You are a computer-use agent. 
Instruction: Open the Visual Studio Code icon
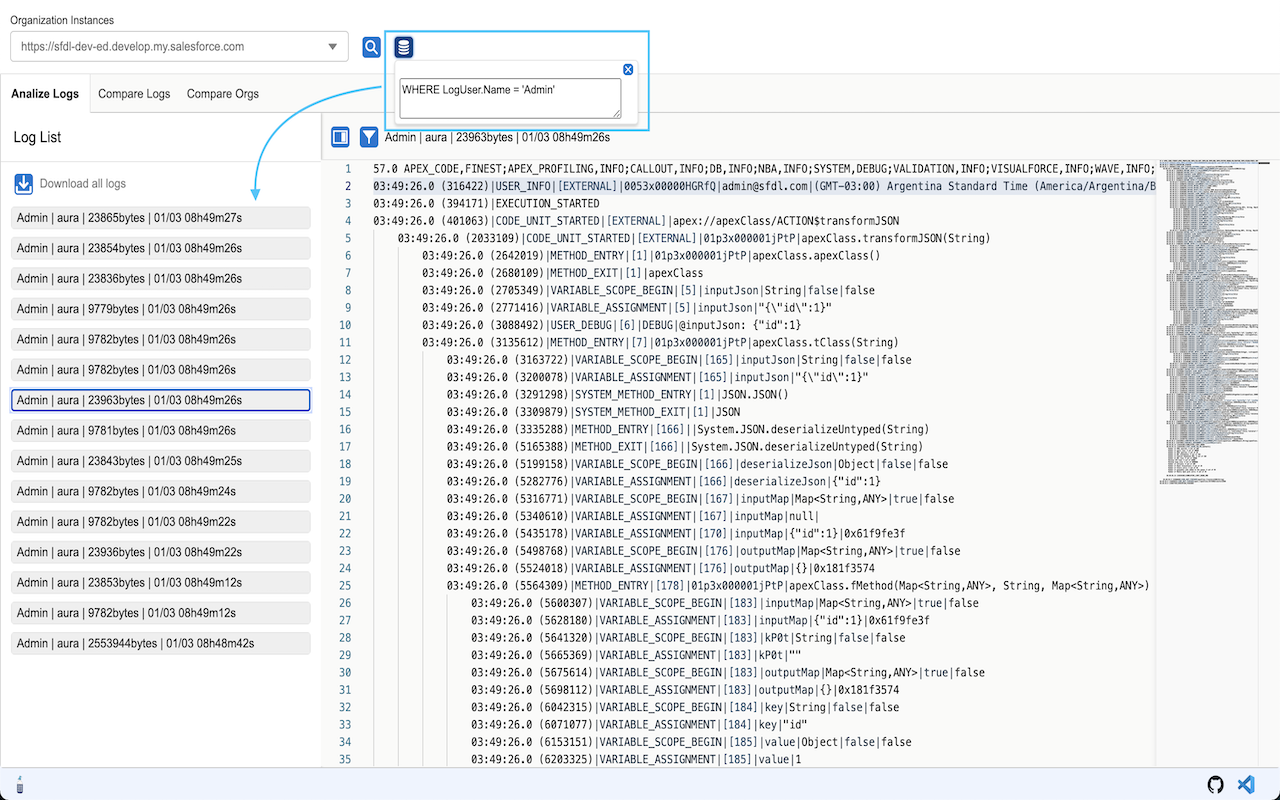tap(1246, 785)
